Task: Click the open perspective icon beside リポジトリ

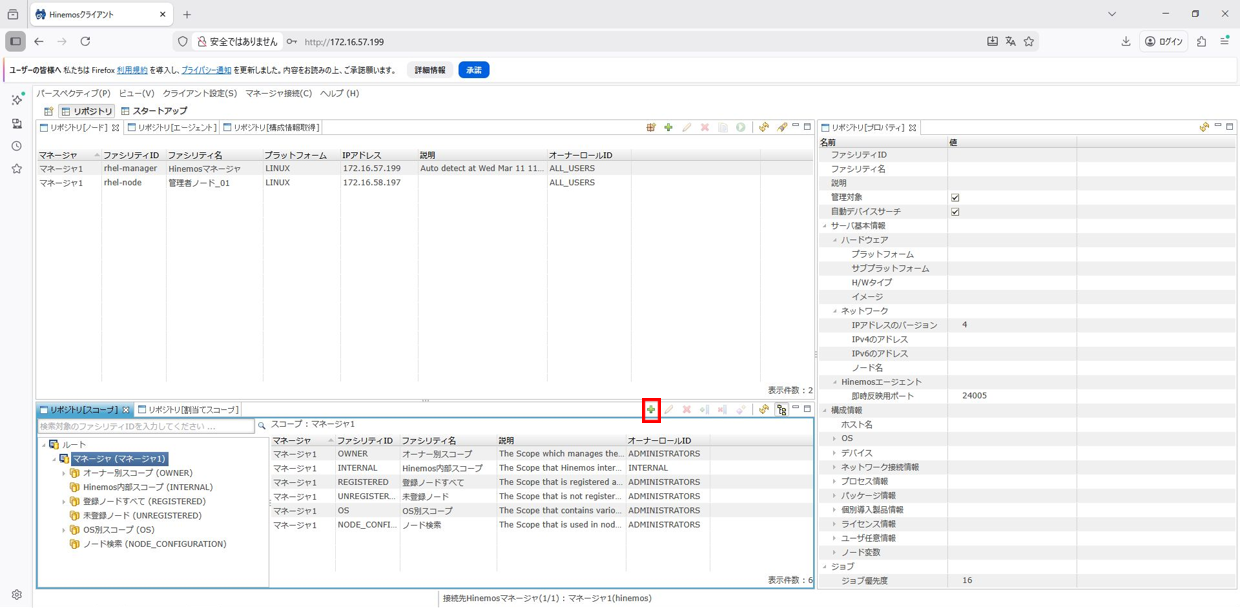Action: pos(48,111)
